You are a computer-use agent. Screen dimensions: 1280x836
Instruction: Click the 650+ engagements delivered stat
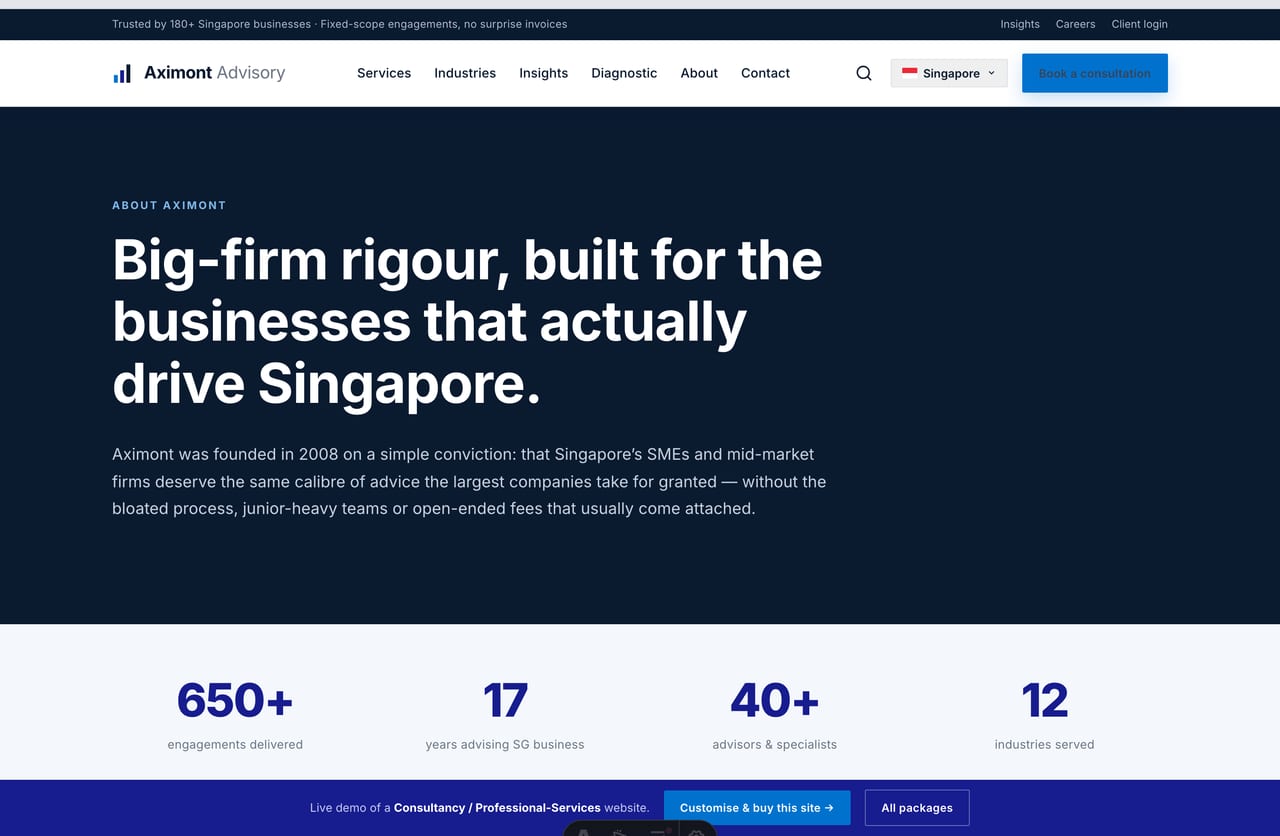point(235,714)
